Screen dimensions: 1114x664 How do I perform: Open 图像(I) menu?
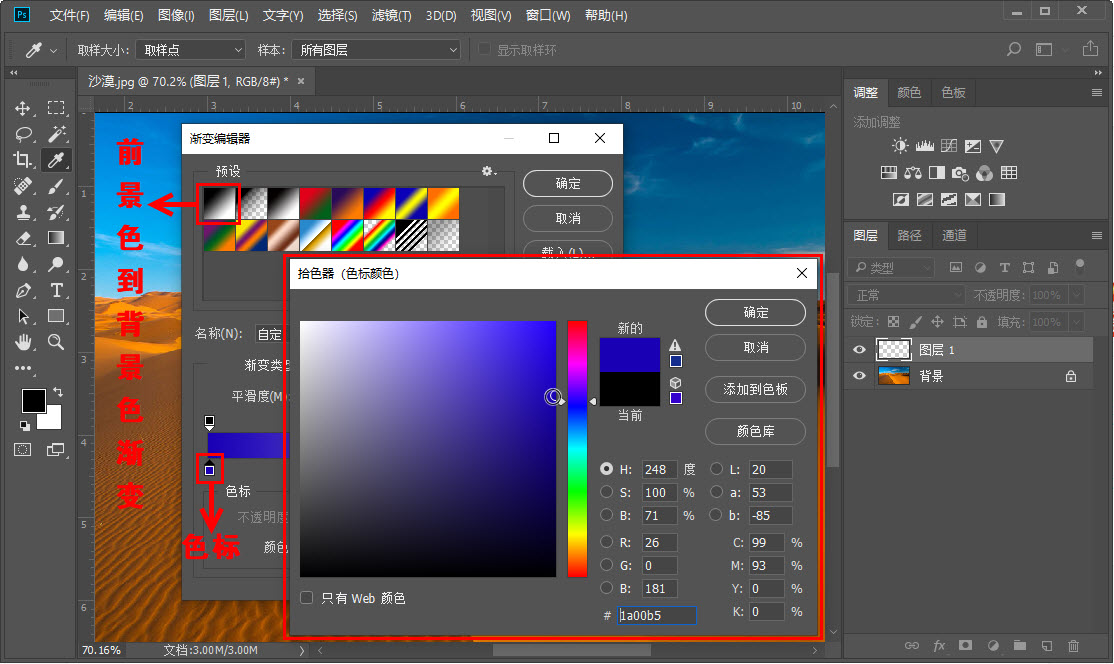[x=176, y=15]
